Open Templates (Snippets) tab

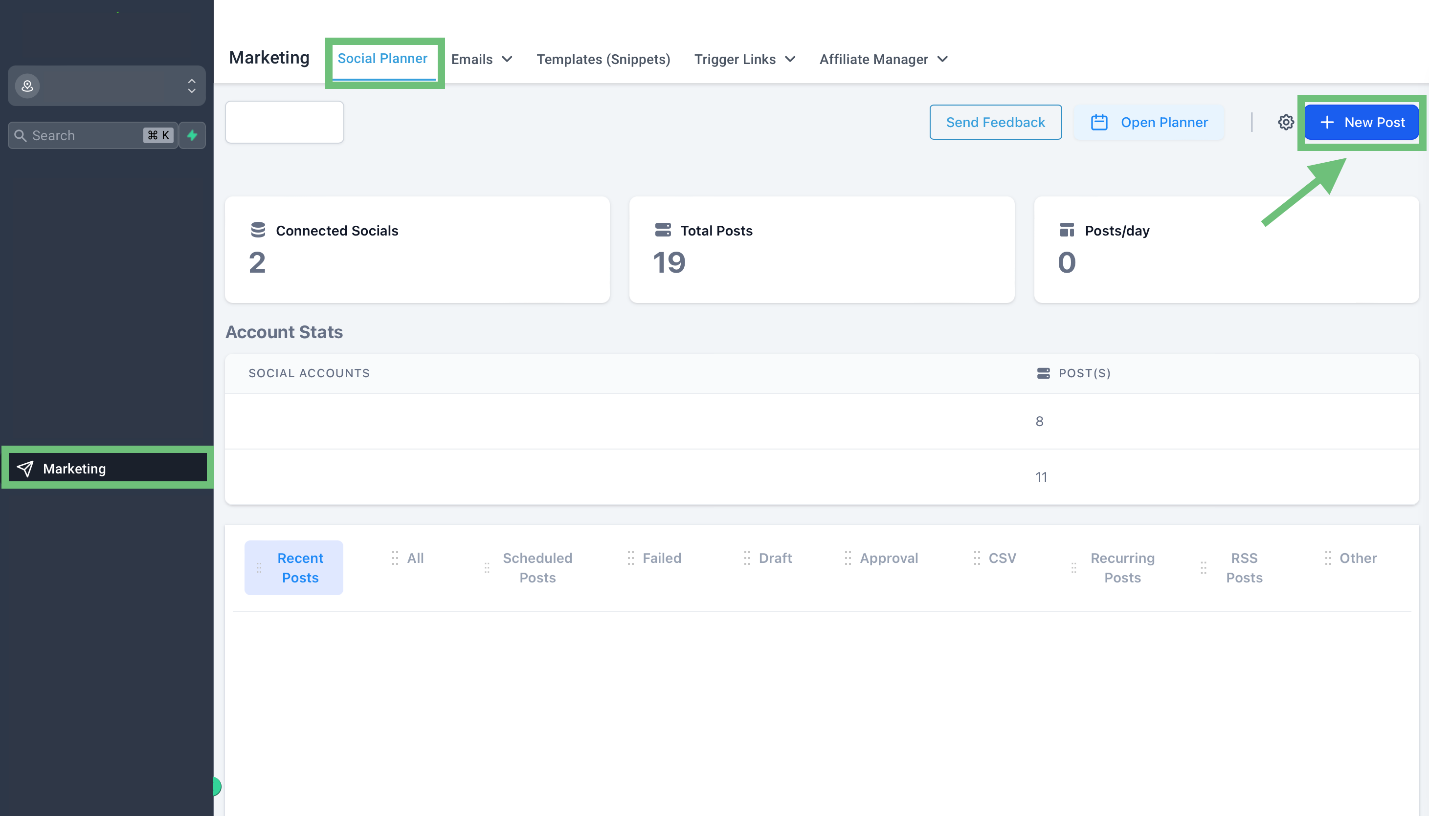tap(603, 59)
